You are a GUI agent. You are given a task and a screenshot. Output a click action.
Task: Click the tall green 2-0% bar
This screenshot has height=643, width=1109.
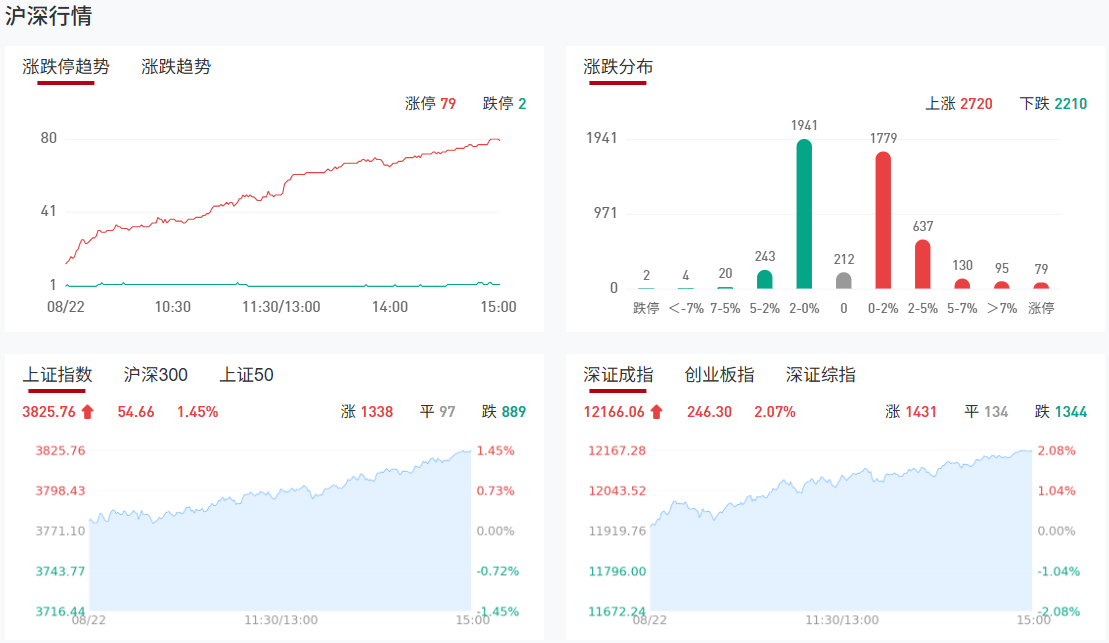coord(804,214)
